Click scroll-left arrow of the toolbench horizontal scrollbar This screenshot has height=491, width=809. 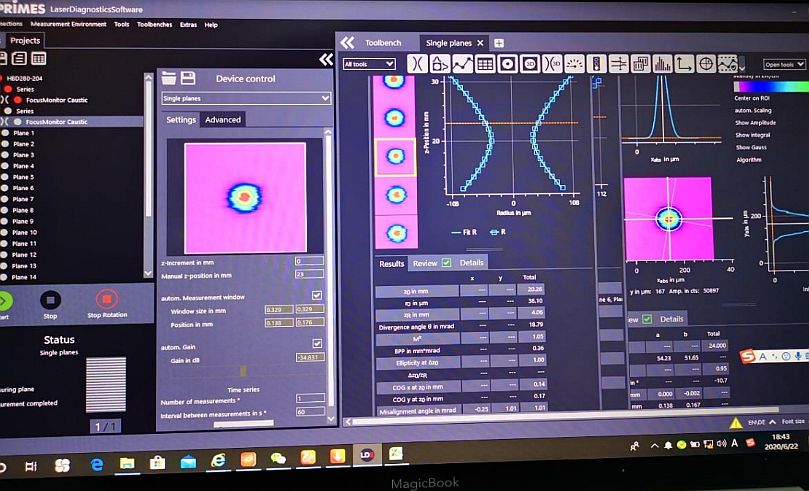click(348, 421)
